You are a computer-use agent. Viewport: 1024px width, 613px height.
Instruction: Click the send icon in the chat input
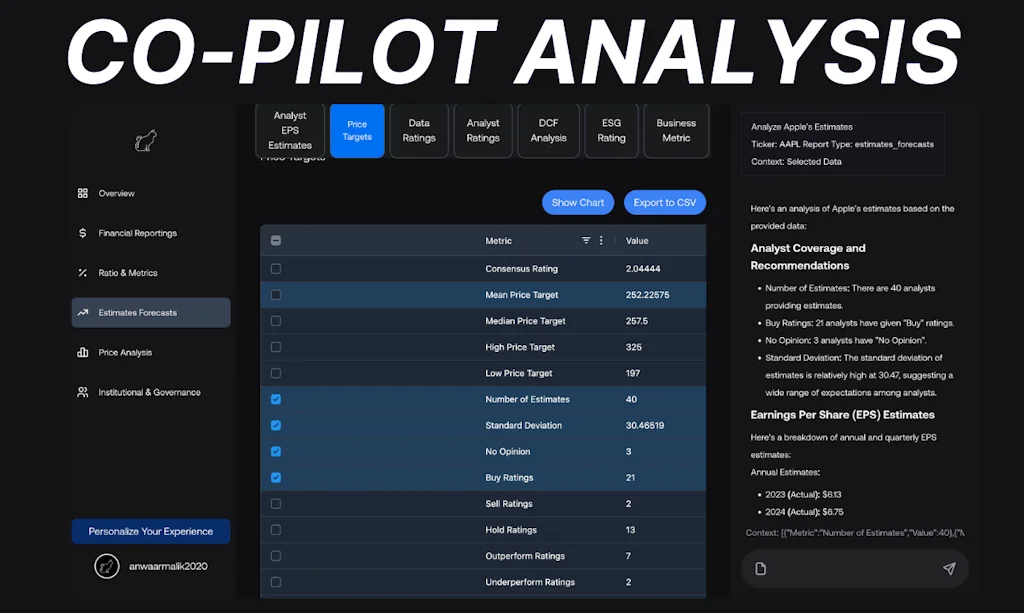click(948, 568)
